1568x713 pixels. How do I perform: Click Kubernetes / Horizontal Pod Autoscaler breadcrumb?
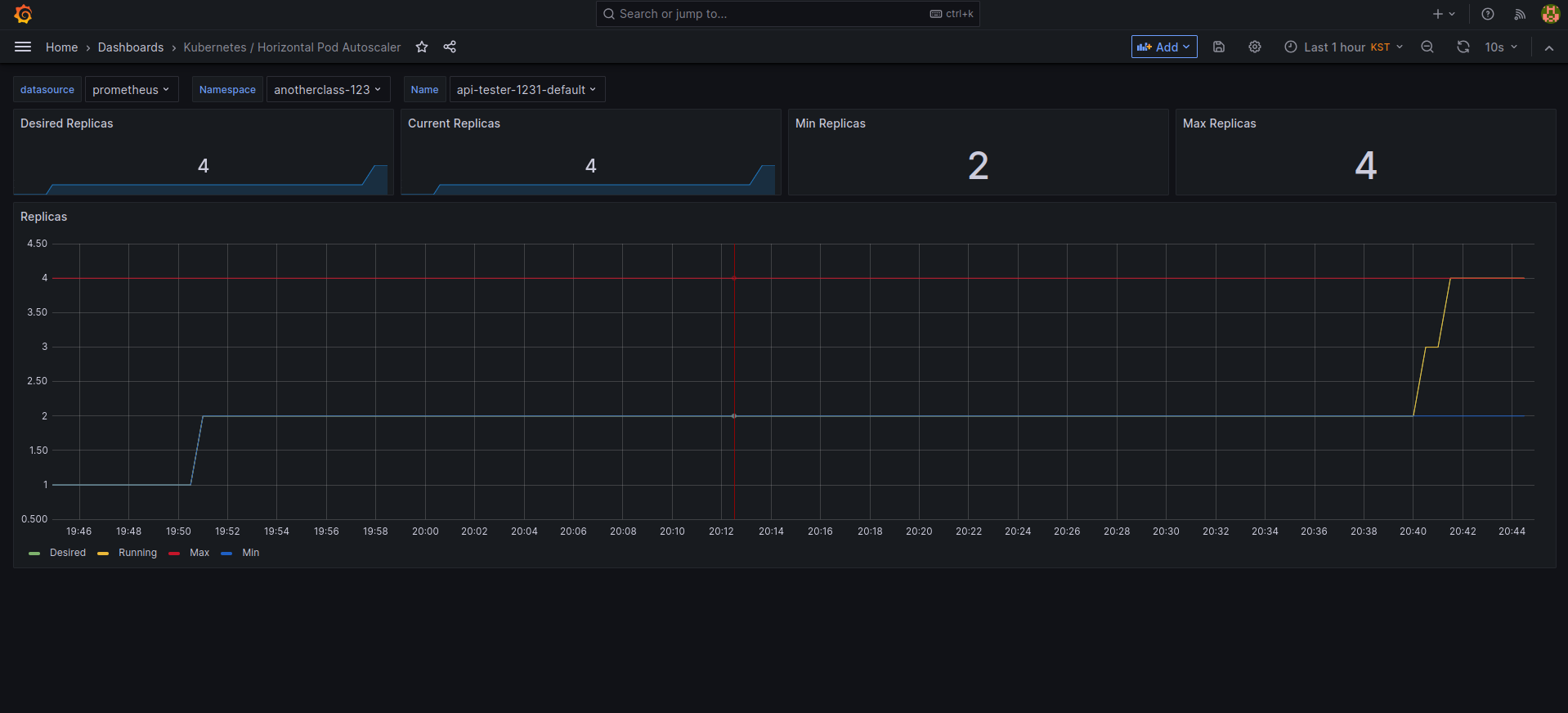292,47
